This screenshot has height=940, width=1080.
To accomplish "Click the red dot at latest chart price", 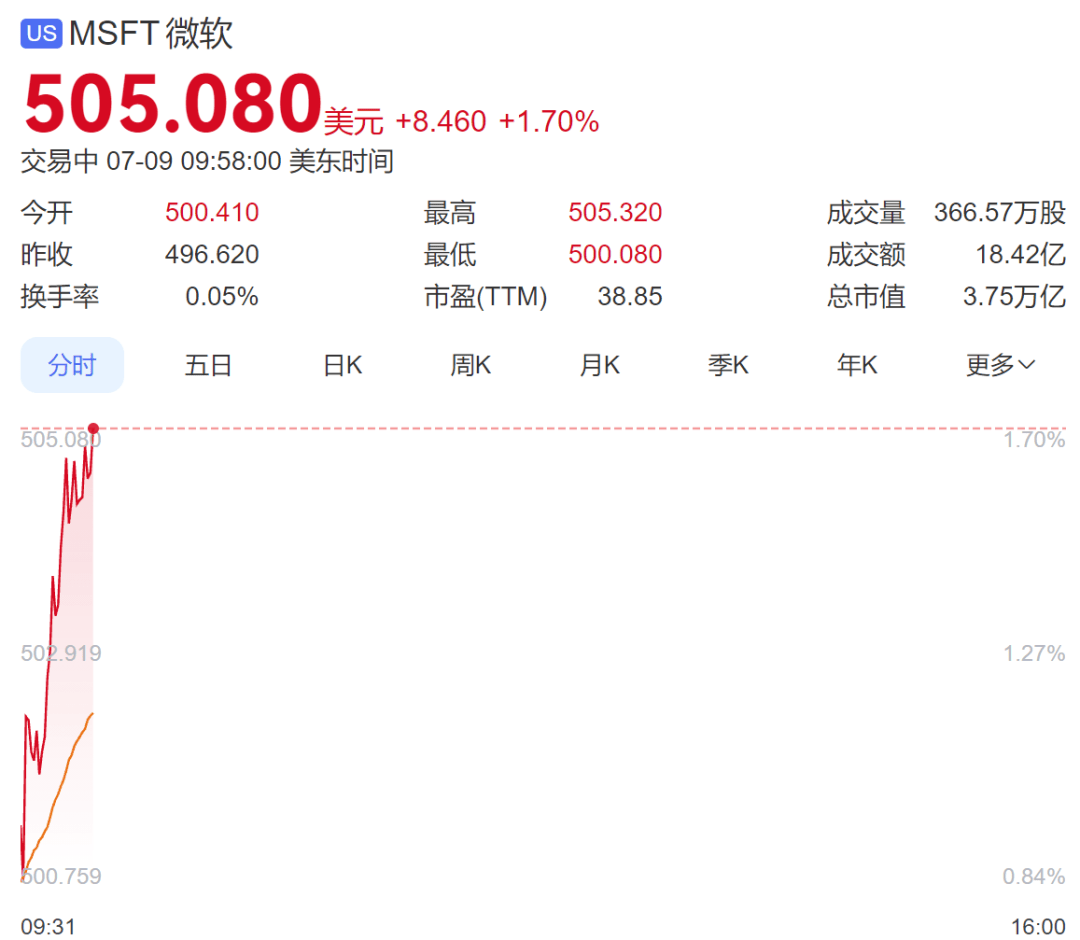I will click(93, 428).
